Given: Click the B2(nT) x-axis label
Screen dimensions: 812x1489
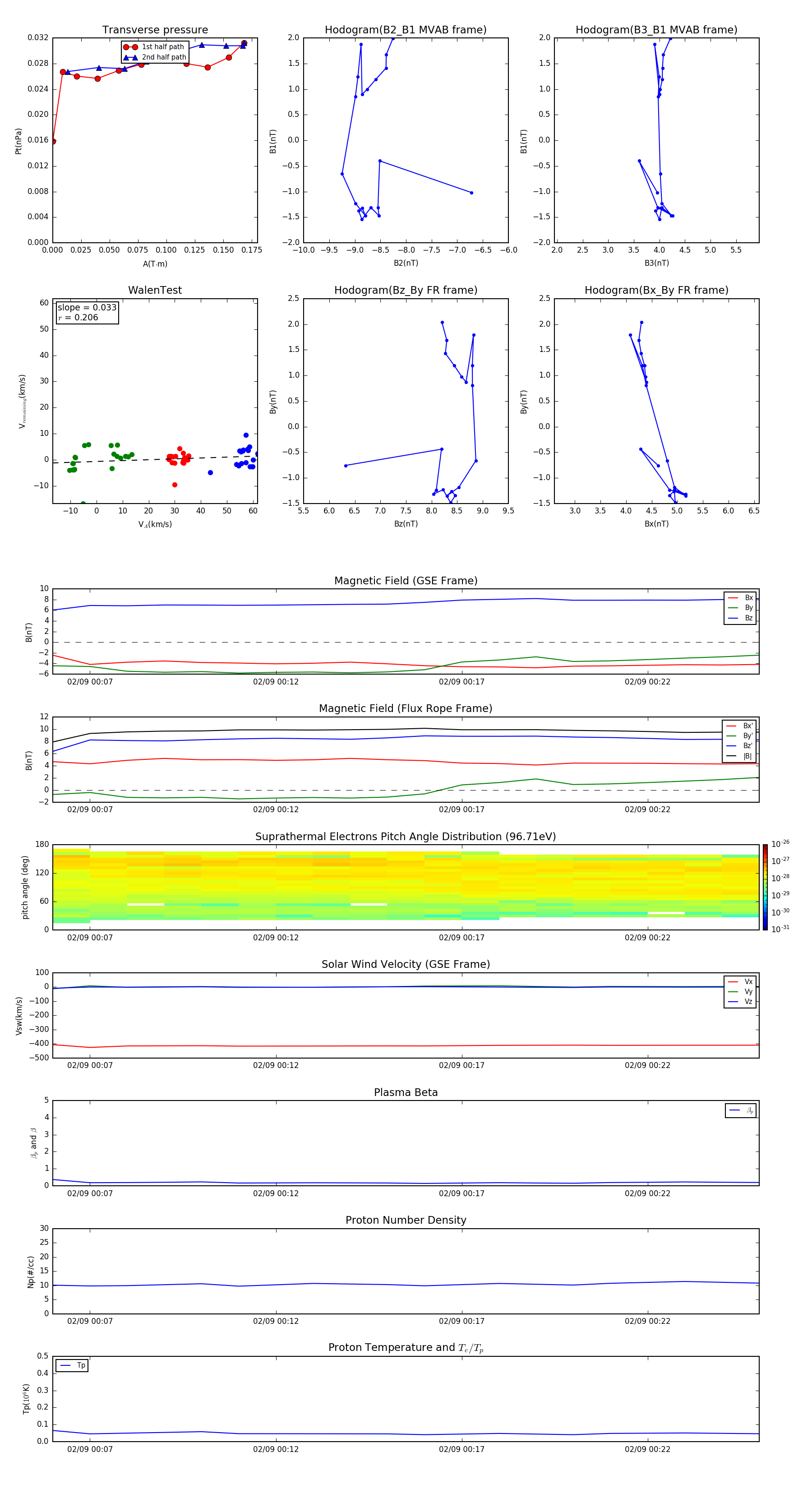Looking at the screenshot, I should tap(406, 263).
